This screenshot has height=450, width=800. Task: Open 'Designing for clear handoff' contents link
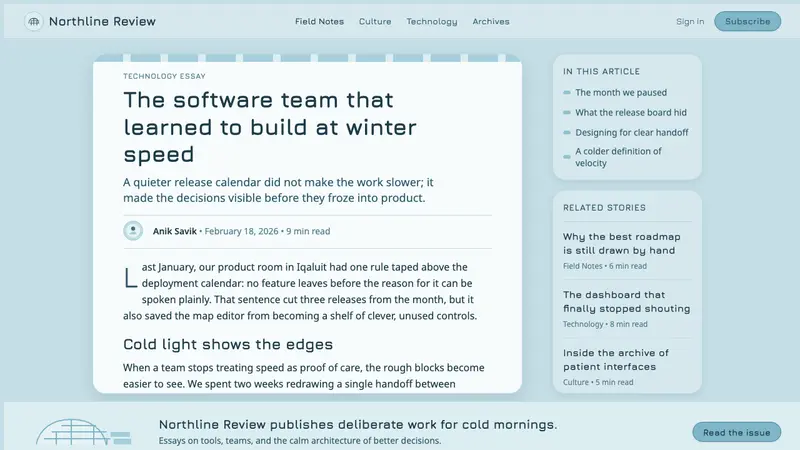click(632, 133)
